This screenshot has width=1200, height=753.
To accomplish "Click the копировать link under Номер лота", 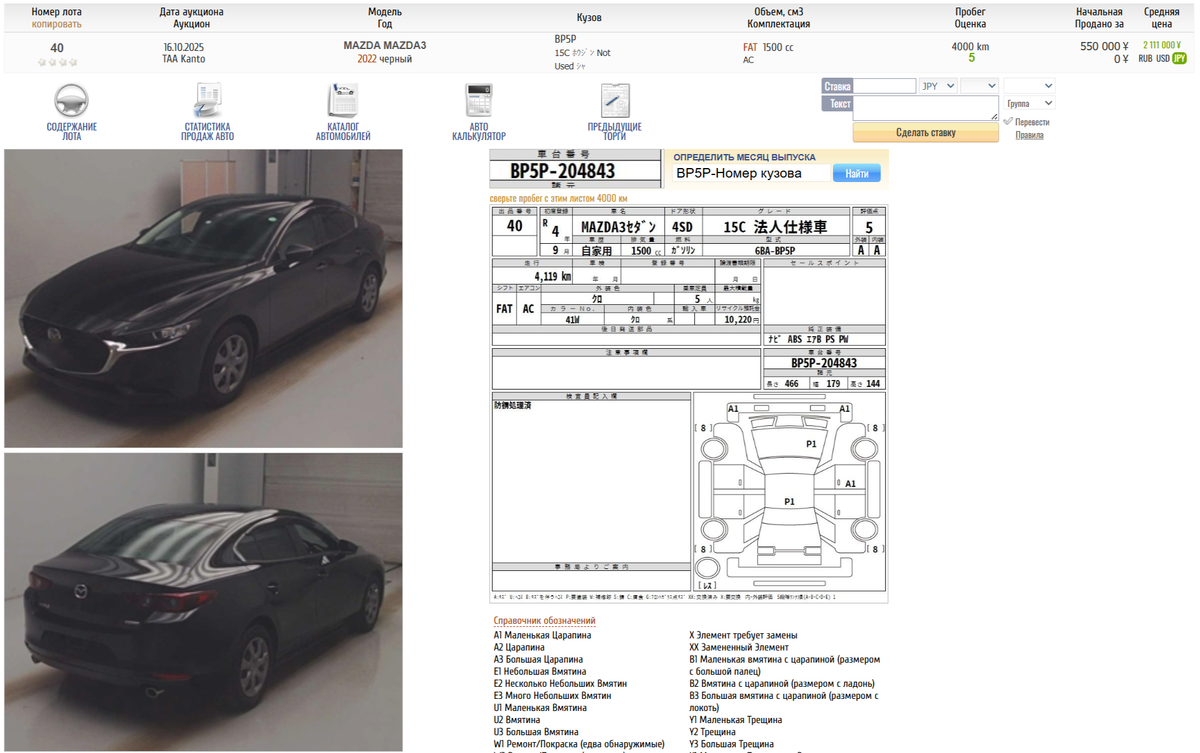I will tap(57, 24).
